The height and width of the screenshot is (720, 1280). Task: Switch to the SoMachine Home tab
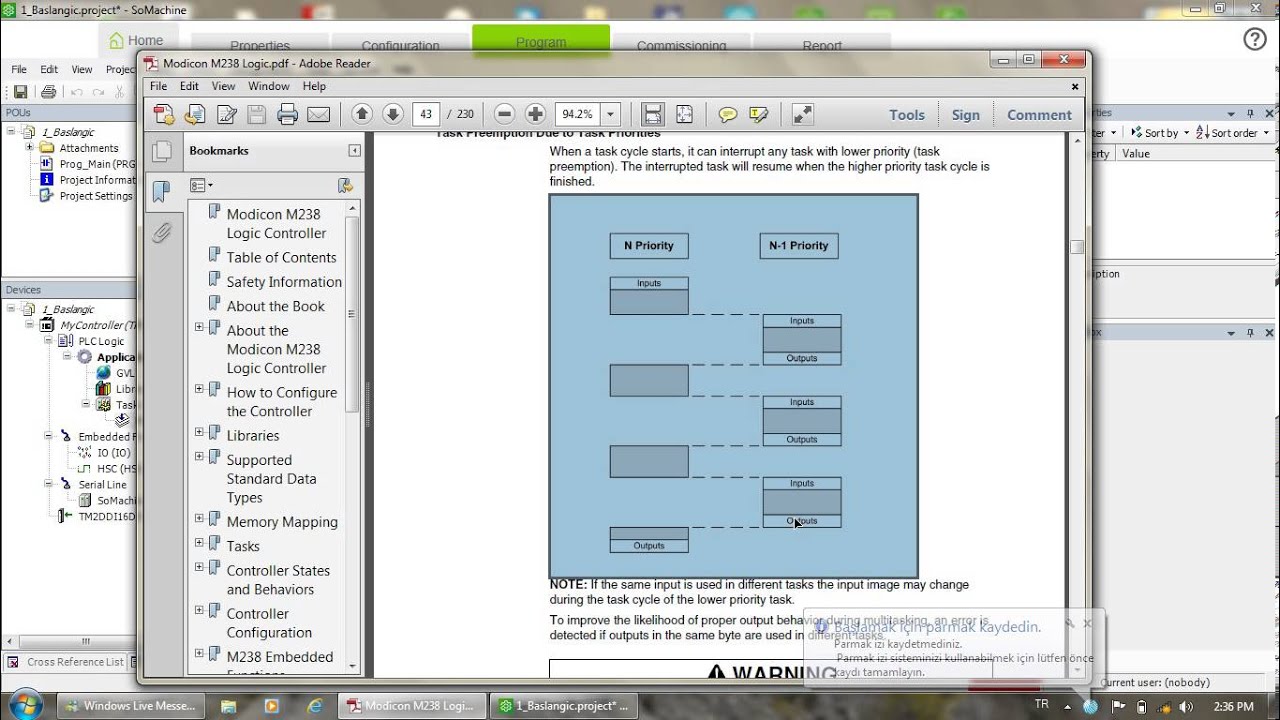137,41
